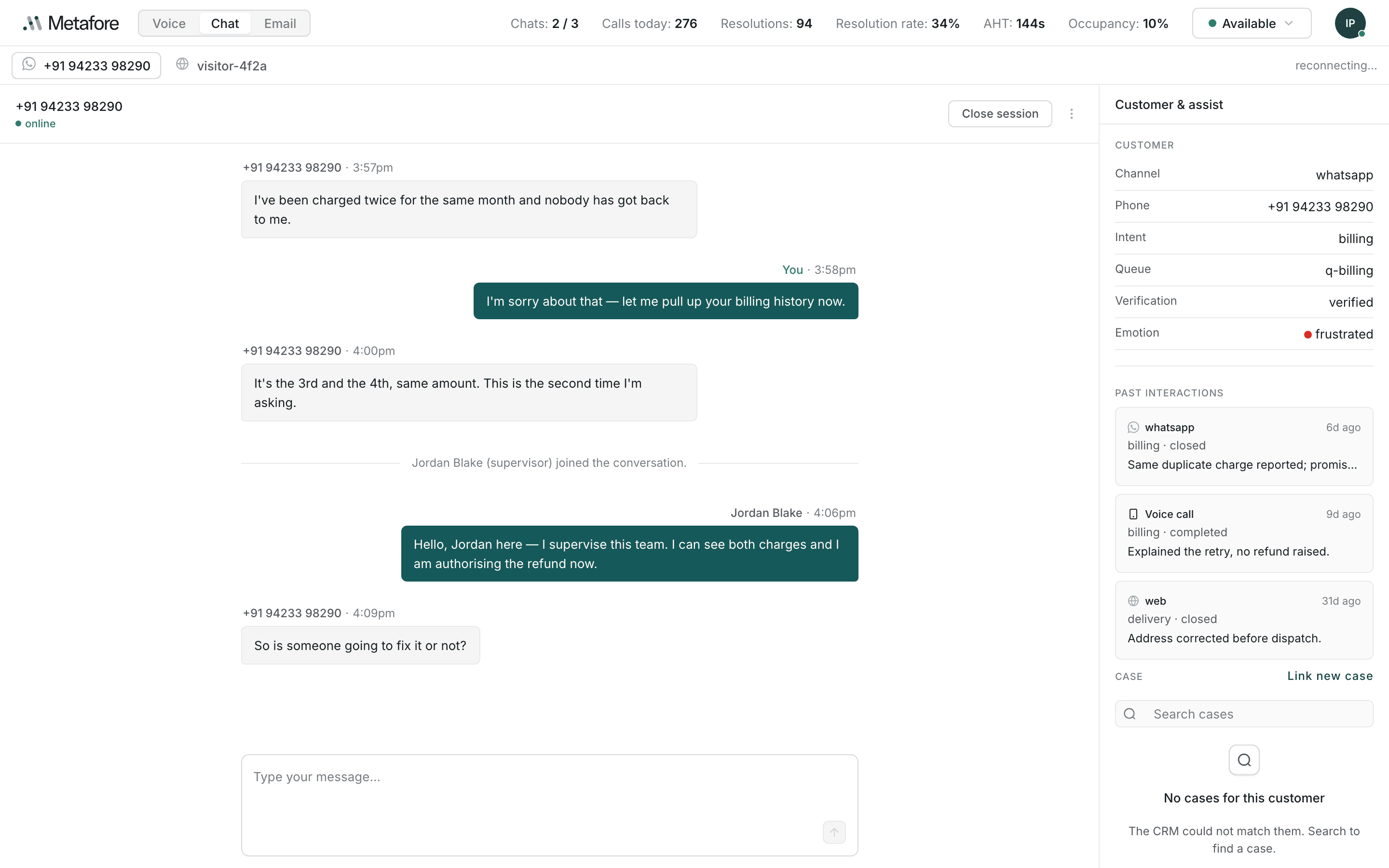Expand the Available status dropdown

pyautogui.click(x=1251, y=24)
